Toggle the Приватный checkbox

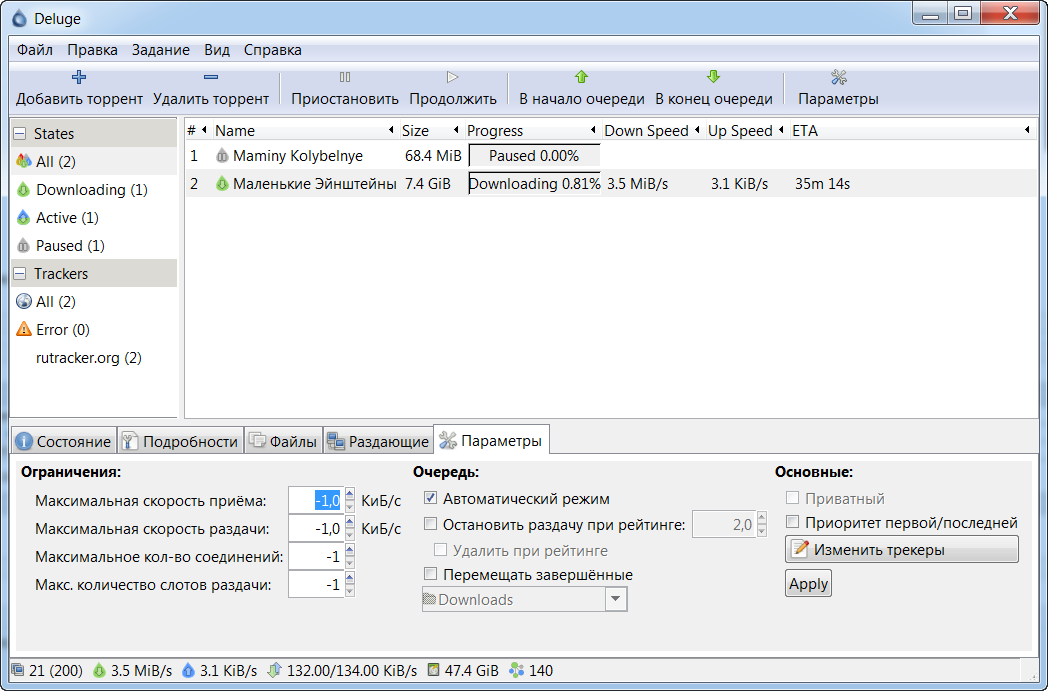coord(792,498)
